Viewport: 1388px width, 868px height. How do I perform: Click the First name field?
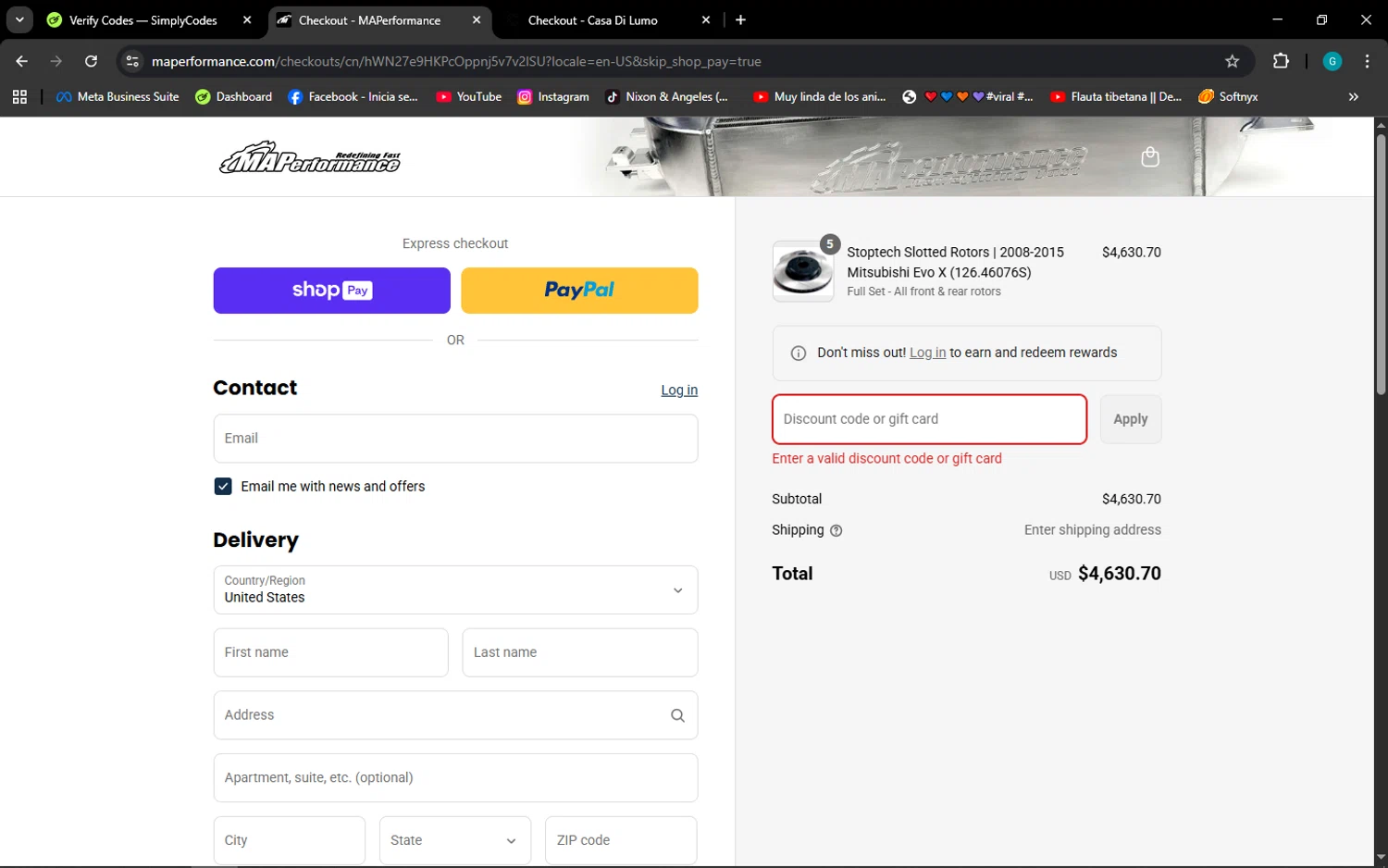coord(330,652)
